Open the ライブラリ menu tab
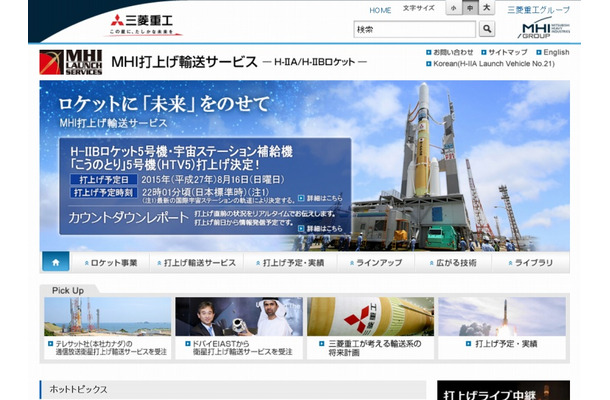Image resolution: width=610 pixels, height=400 pixels. point(531,263)
